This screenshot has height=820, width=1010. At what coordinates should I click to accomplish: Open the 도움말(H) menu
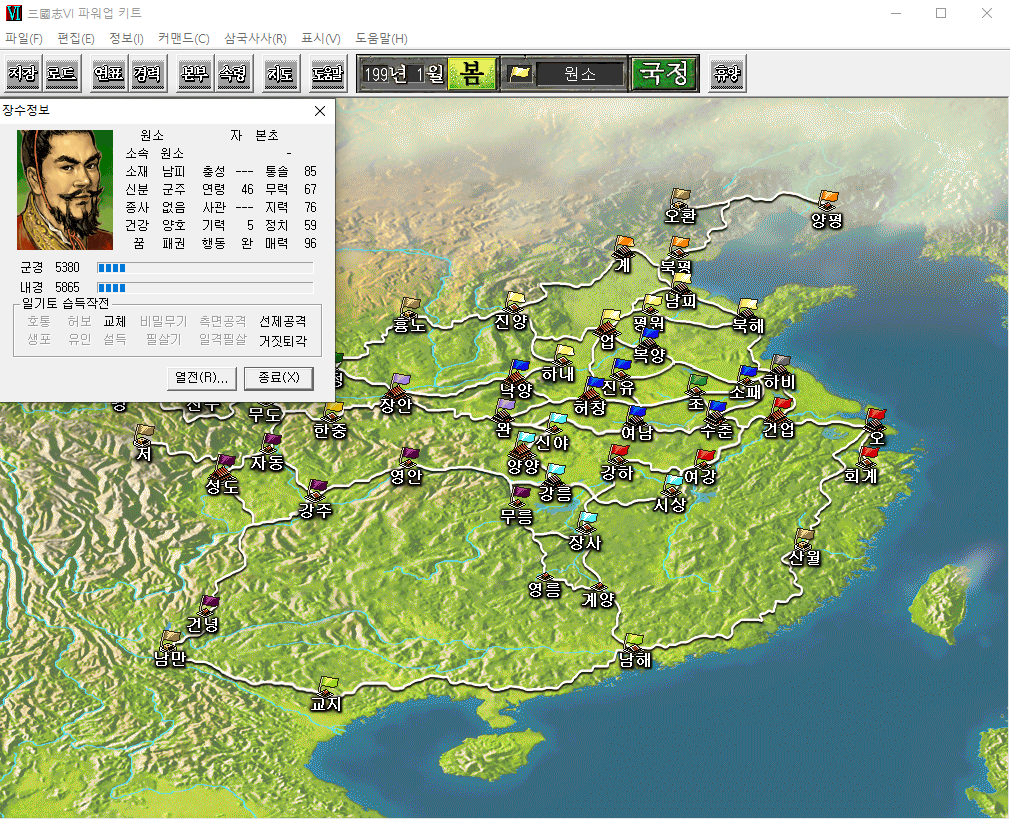click(x=381, y=39)
